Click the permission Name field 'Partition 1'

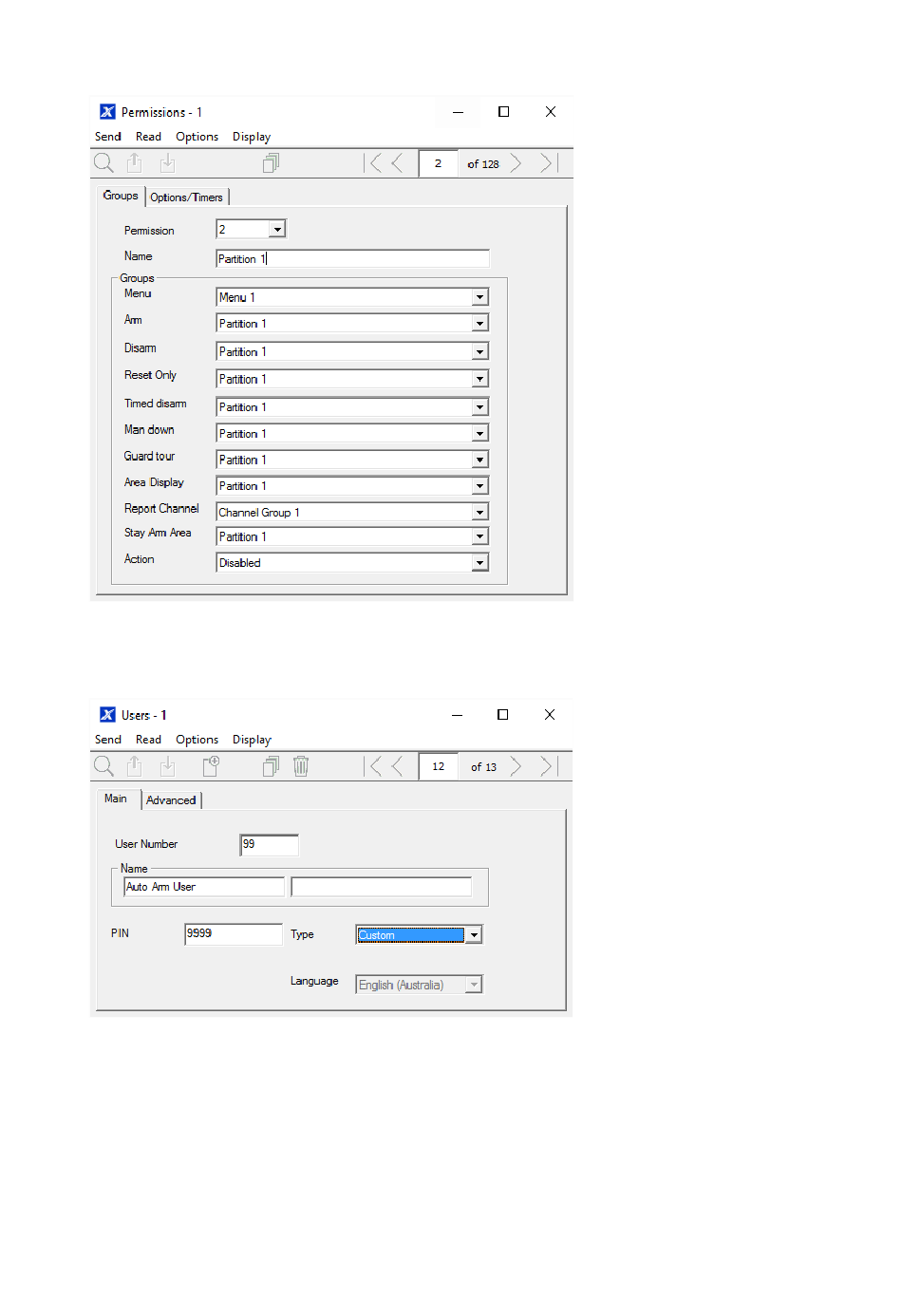(352, 258)
